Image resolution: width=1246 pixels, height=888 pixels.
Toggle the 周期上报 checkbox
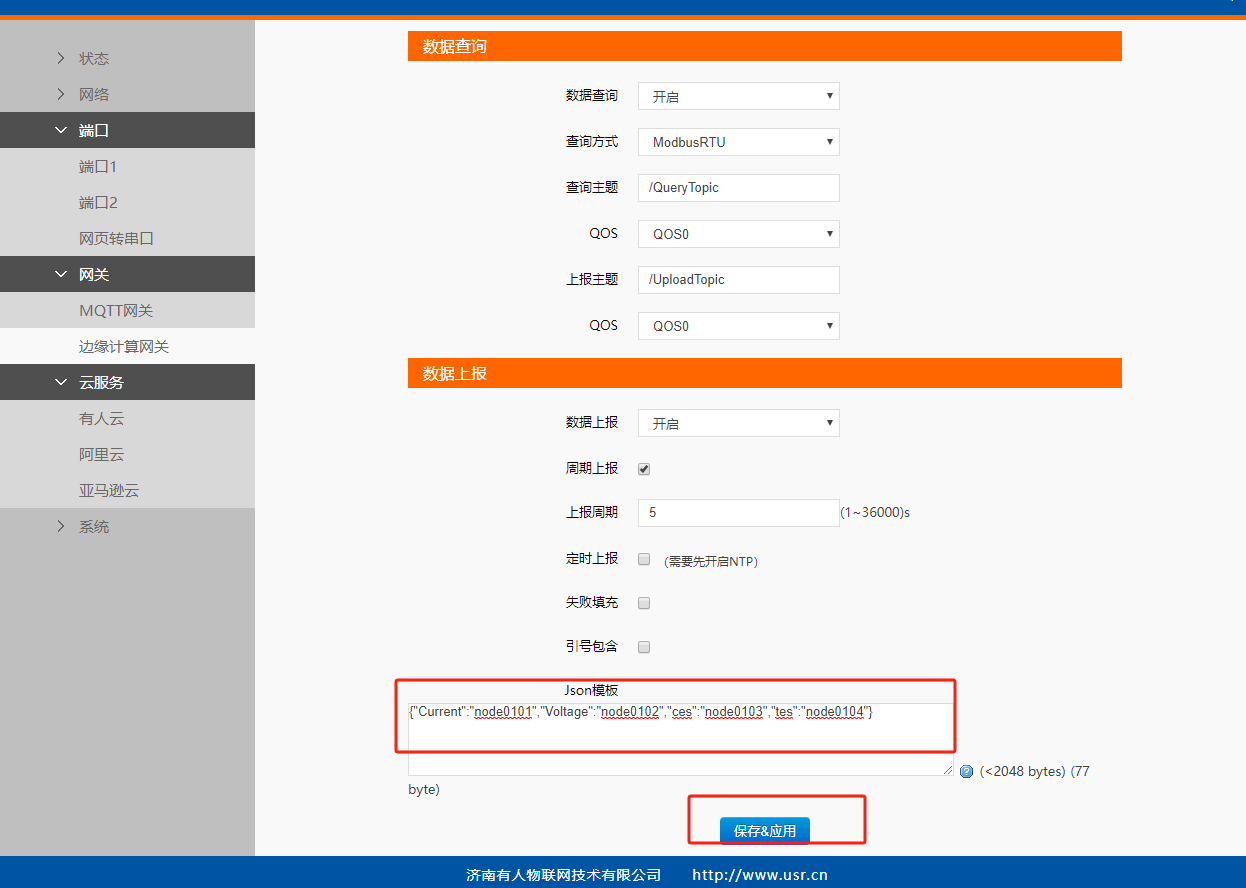(x=644, y=468)
